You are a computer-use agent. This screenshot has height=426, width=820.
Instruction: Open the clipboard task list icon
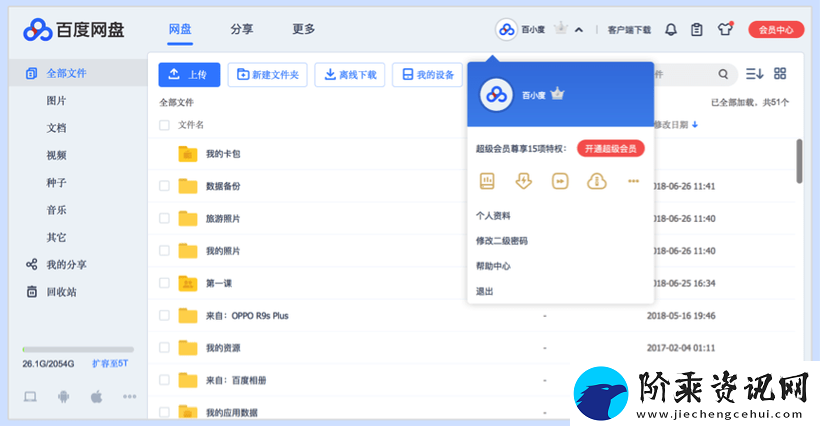697,30
